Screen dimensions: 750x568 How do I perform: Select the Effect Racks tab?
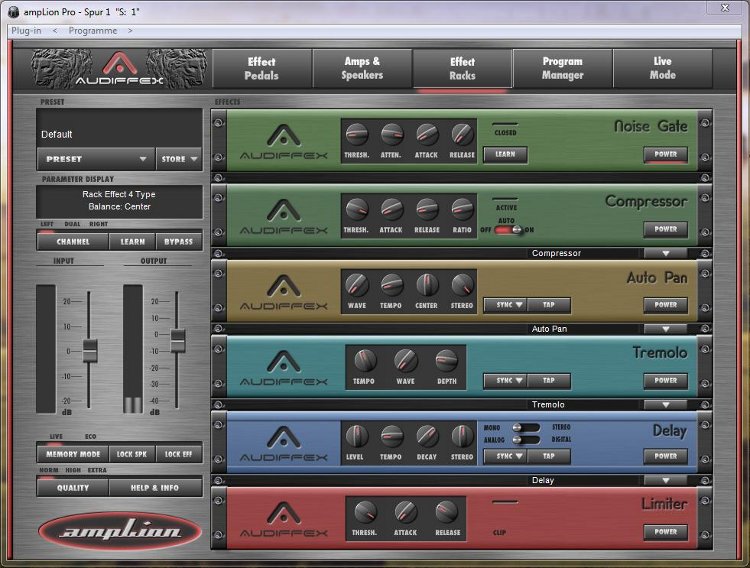pos(463,68)
